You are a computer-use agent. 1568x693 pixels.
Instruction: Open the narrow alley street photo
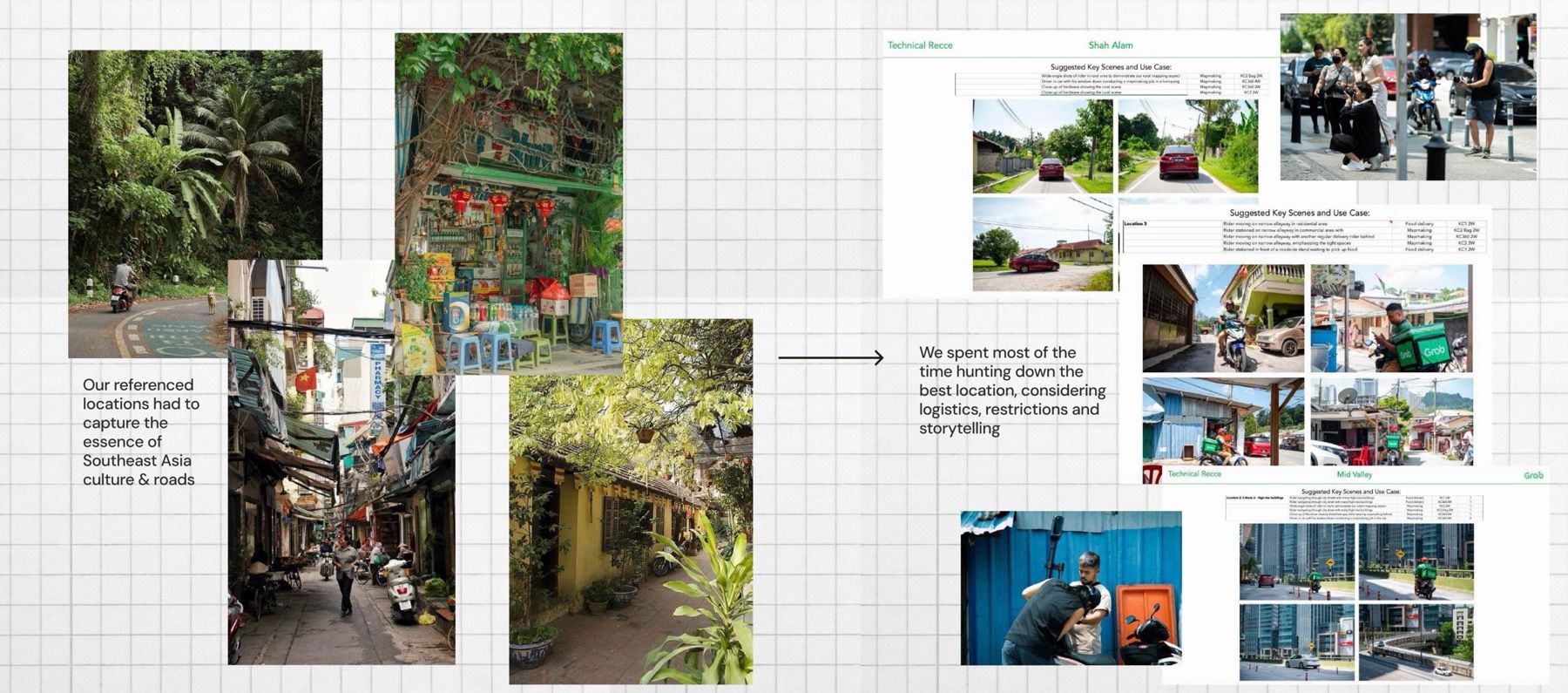pos(341,462)
